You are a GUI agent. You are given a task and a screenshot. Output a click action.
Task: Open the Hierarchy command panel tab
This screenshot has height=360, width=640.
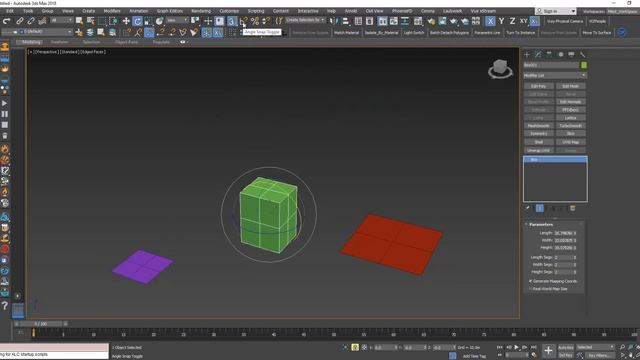point(549,54)
